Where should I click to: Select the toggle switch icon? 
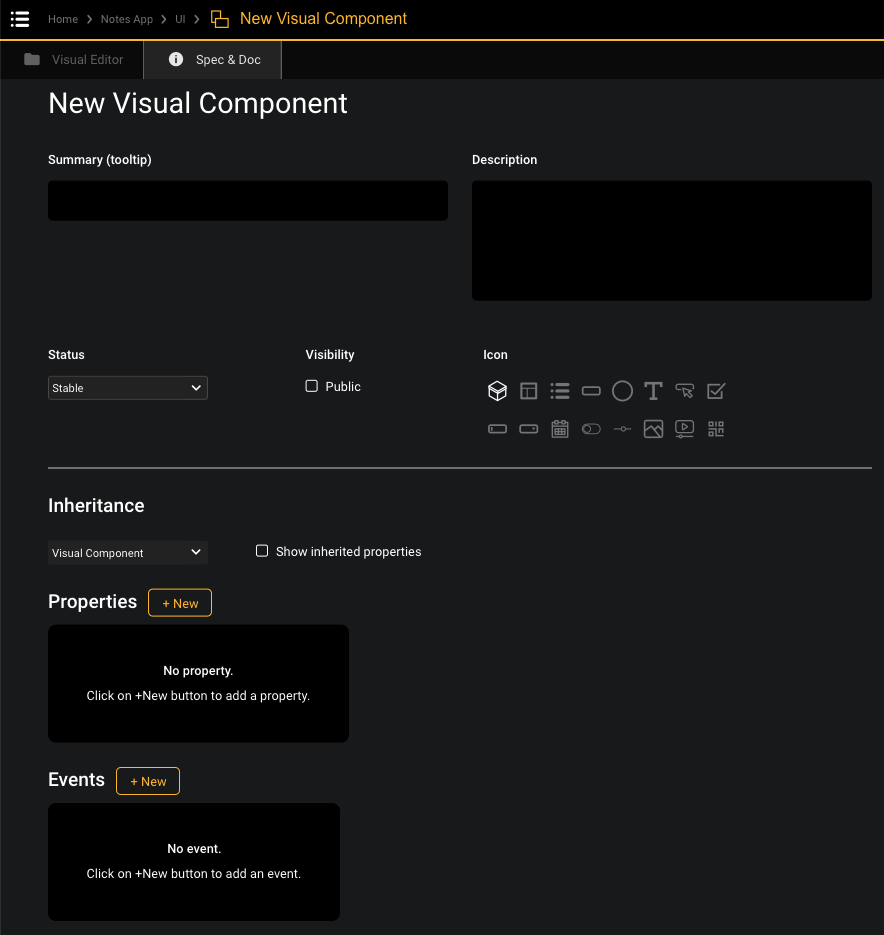[591, 428]
